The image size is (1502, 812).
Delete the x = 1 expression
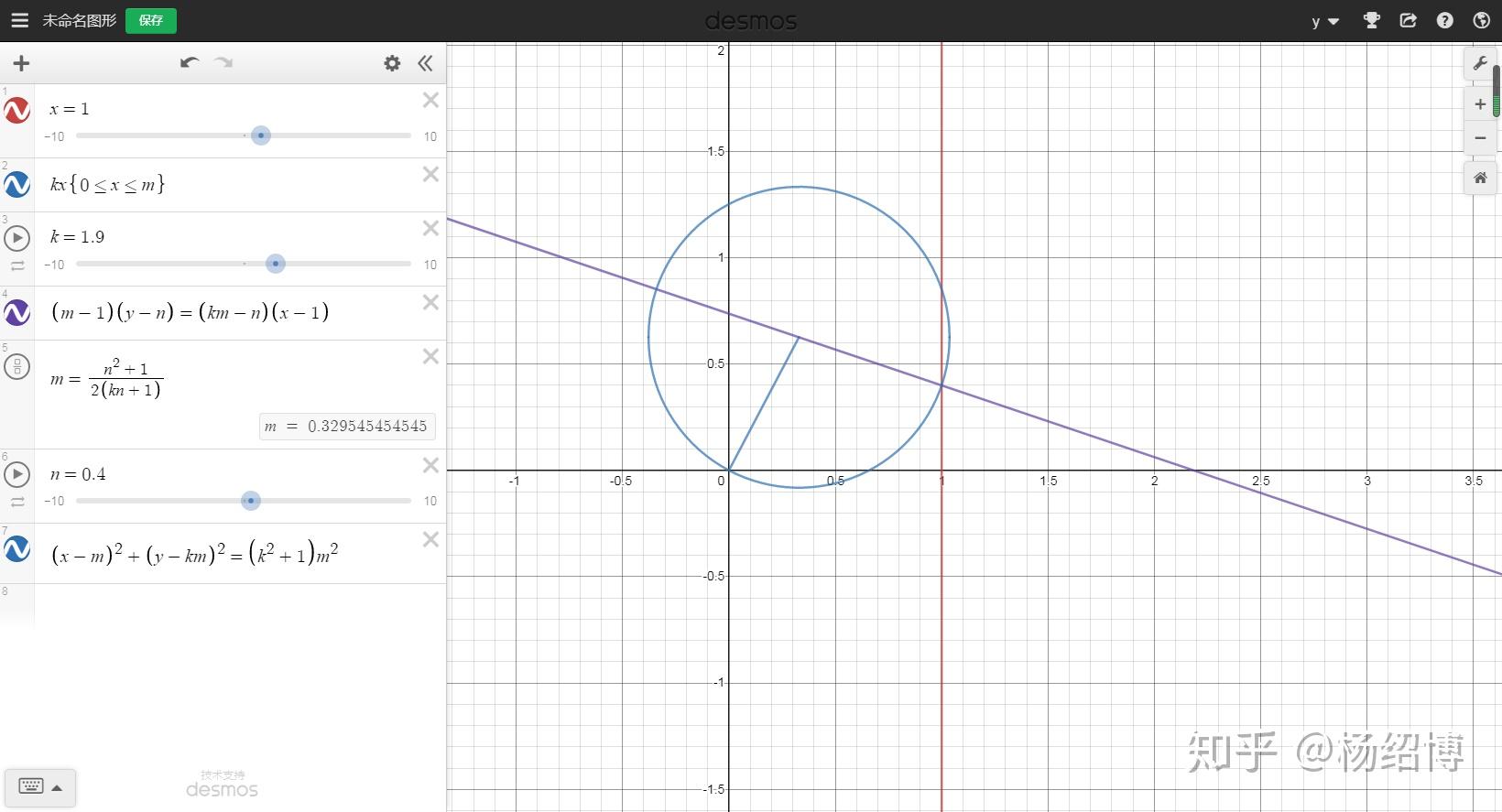coord(430,101)
